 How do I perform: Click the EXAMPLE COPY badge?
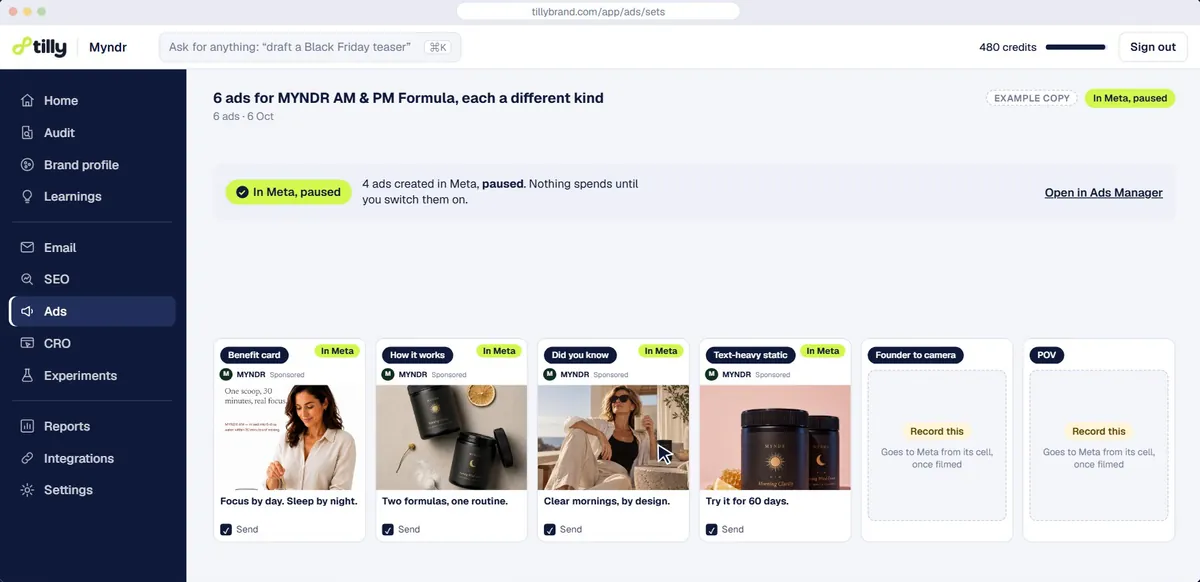pos(1032,98)
